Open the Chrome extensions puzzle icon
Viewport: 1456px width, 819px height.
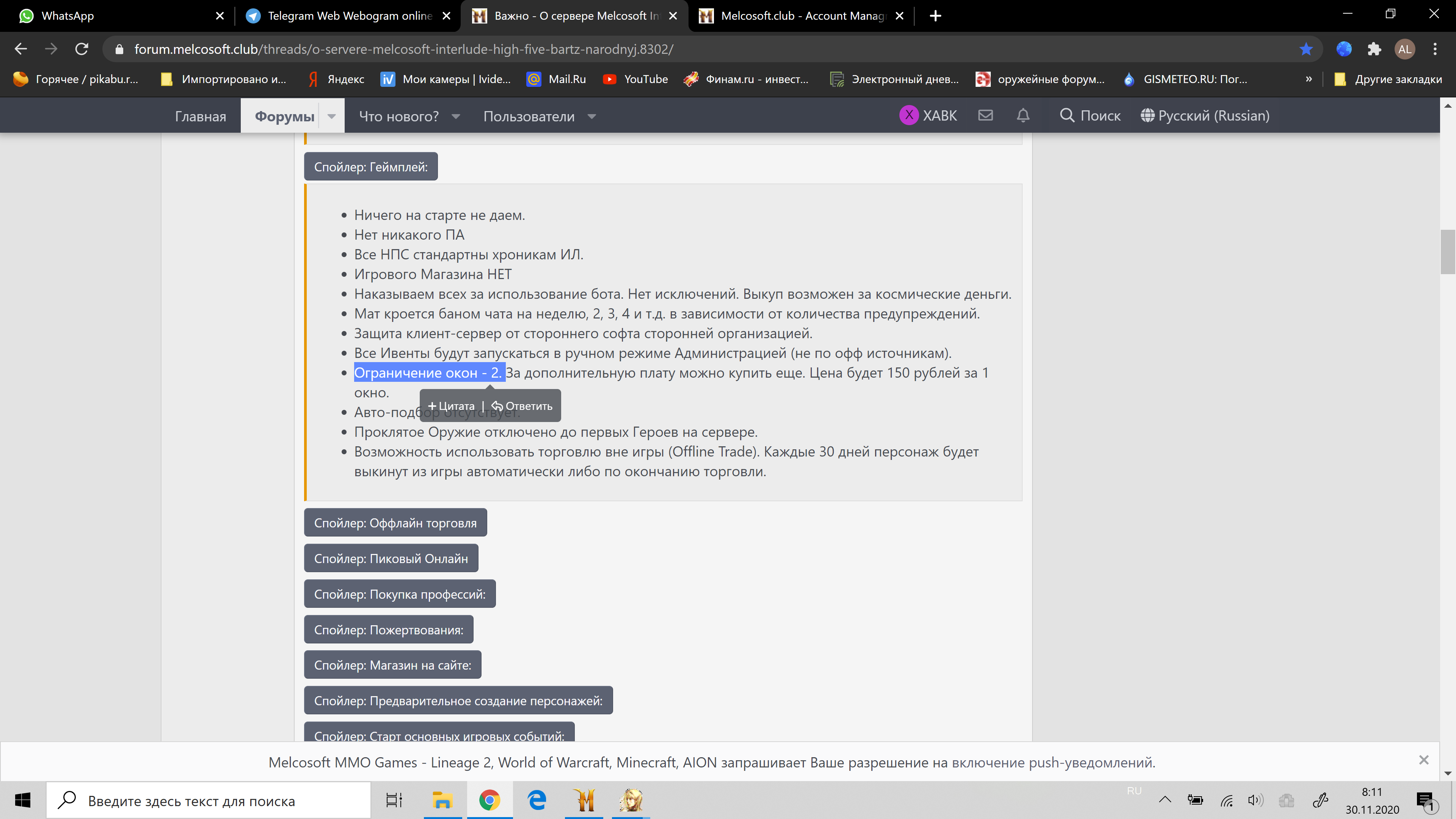(x=1374, y=49)
